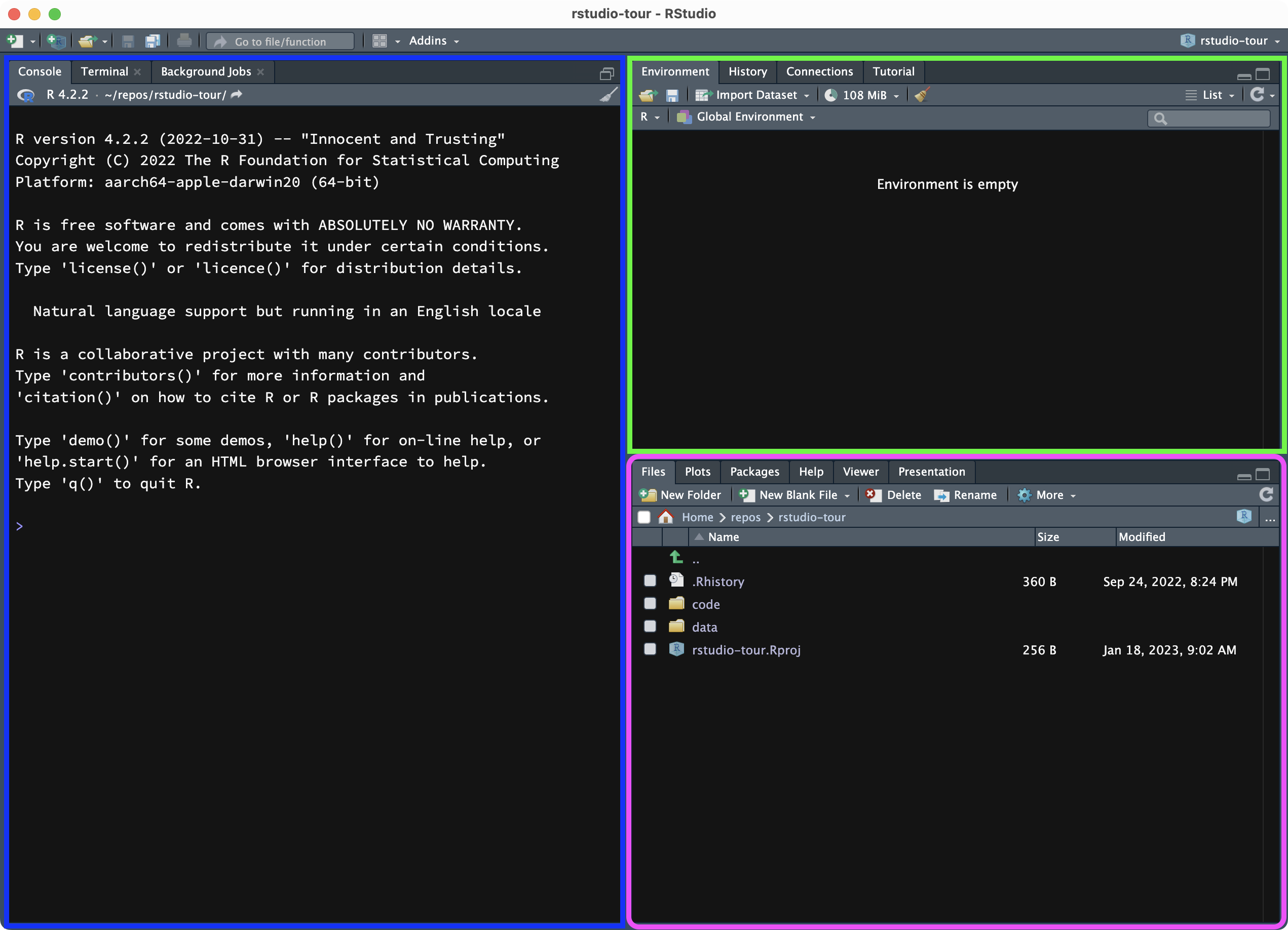Click the Save current document icon
This screenshot has height=930, width=1288.
128,41
